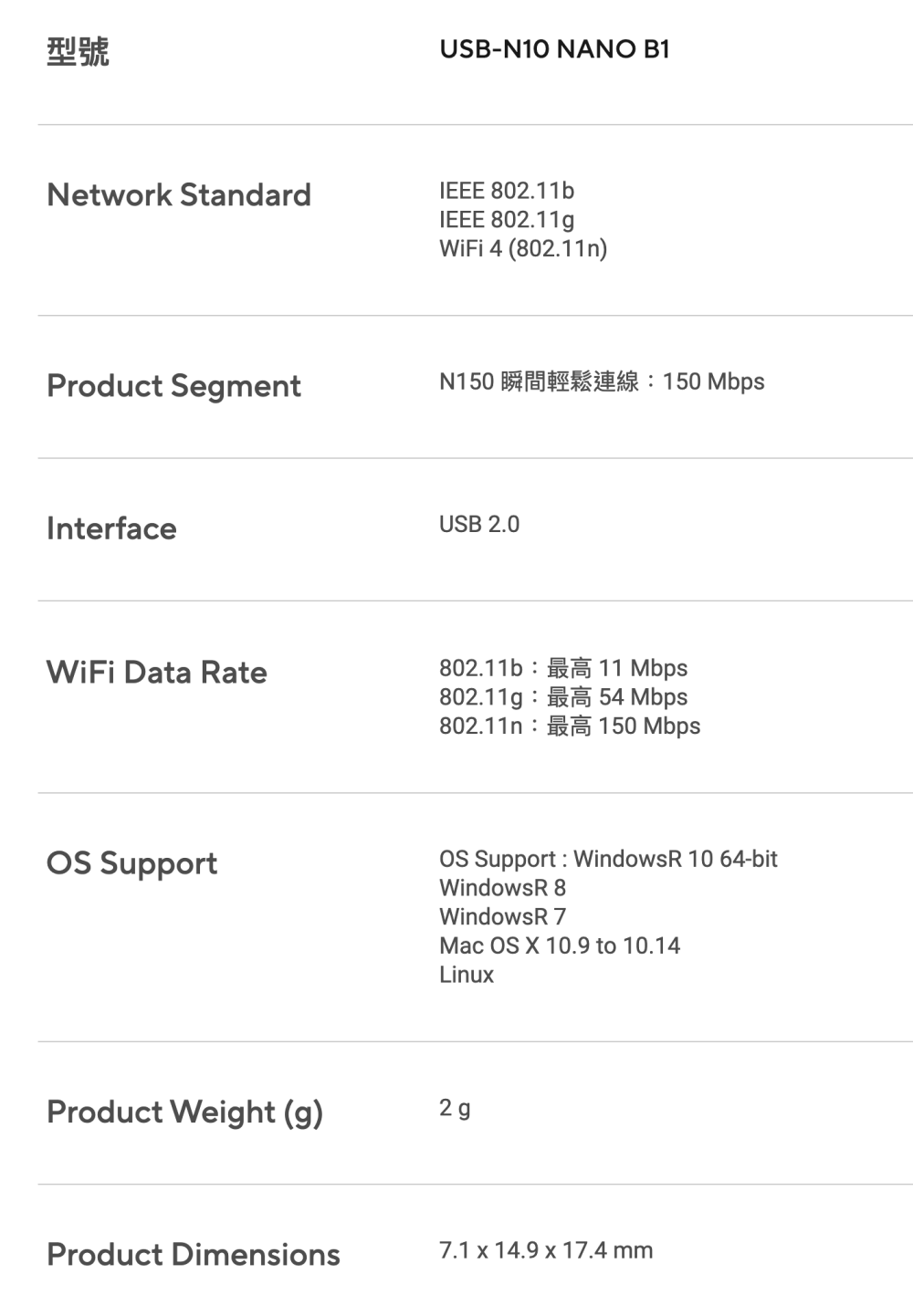Click the IEEE 802.11b entry
Screen dimensions: 913x1316
tap(507, 191)
